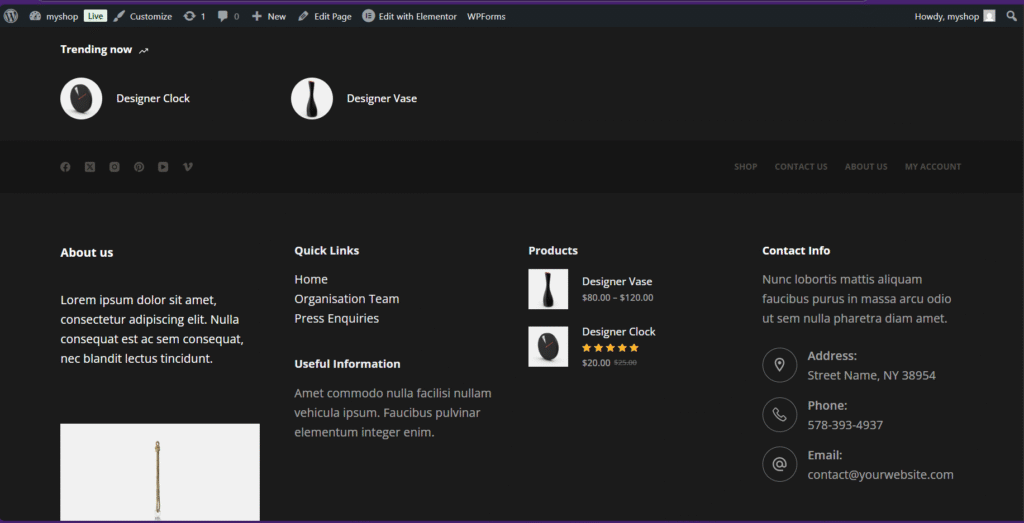This screenshot has width=1024, height=523.
Task: Open the Customize link in admin bar
Action: tap(143, 16)
